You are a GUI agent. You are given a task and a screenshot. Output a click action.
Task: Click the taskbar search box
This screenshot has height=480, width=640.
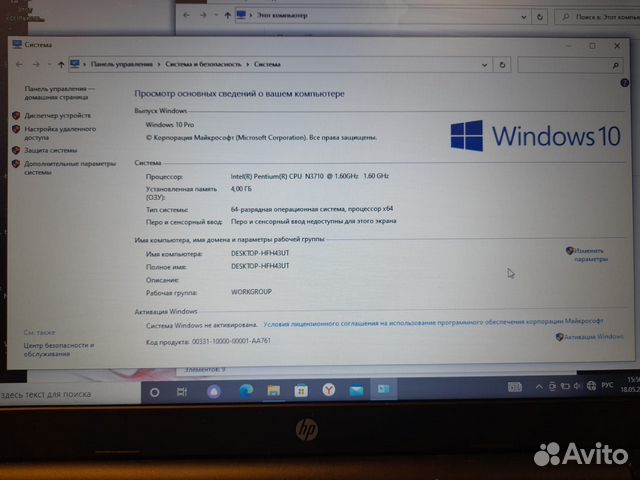(x=70, y=394)
